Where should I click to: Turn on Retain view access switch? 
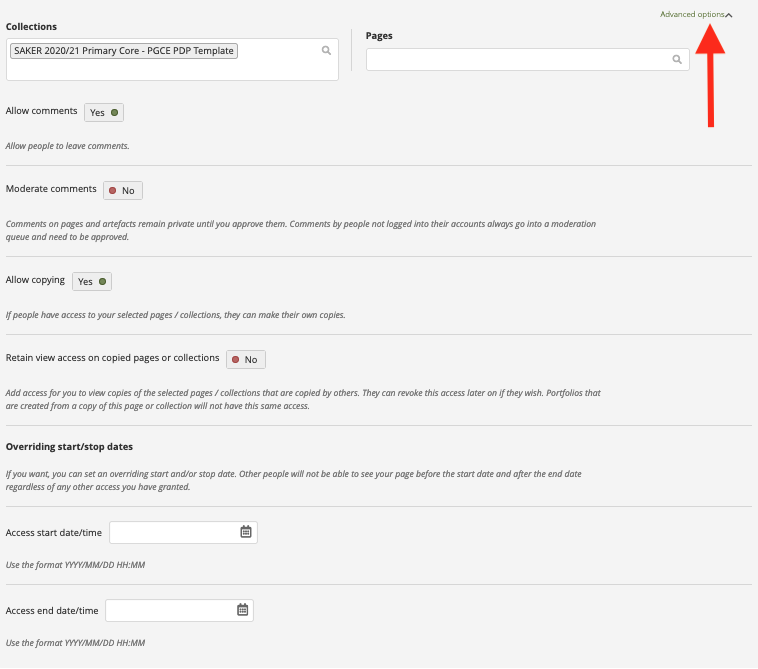[246, 360]
